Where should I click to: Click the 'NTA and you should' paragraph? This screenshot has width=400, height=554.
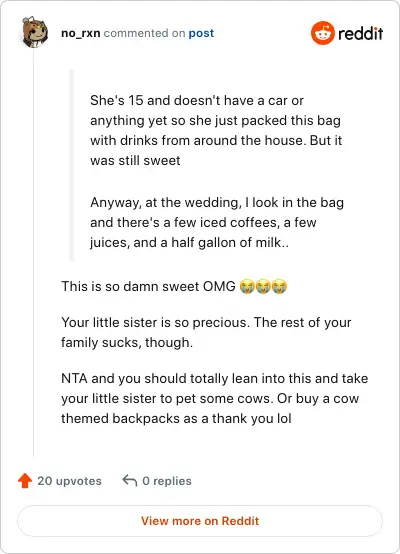coord(214,399)
